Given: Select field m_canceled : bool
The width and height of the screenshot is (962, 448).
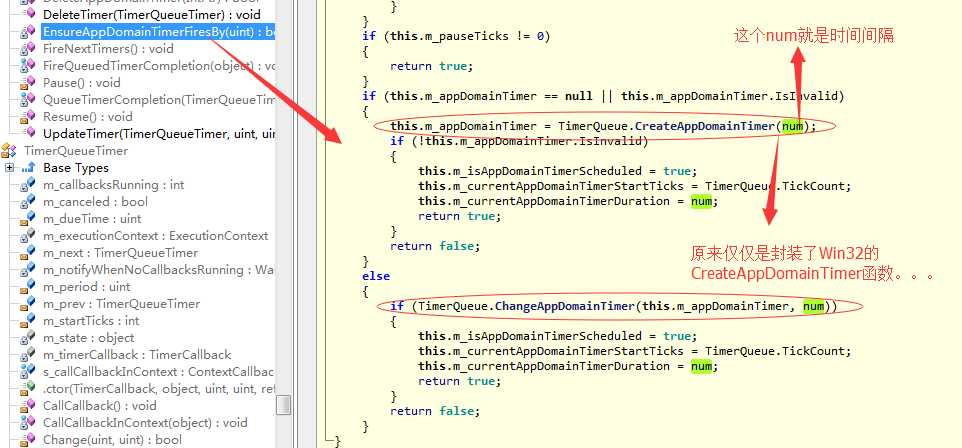Looking at the screenshot, I should click(95, 201).
